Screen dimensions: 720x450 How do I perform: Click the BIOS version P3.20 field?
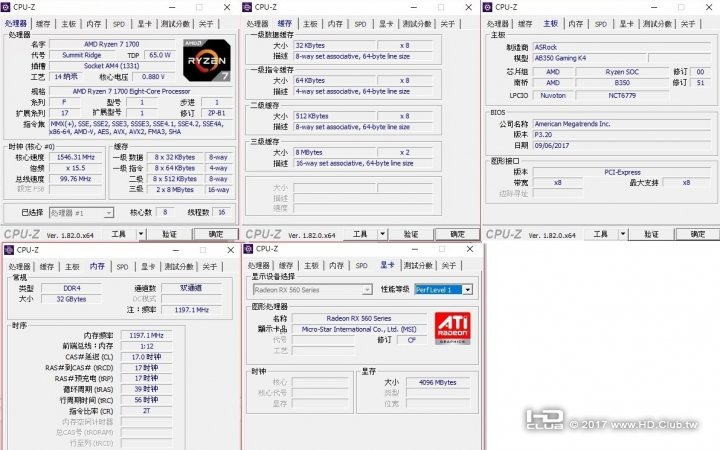point(621,135)
